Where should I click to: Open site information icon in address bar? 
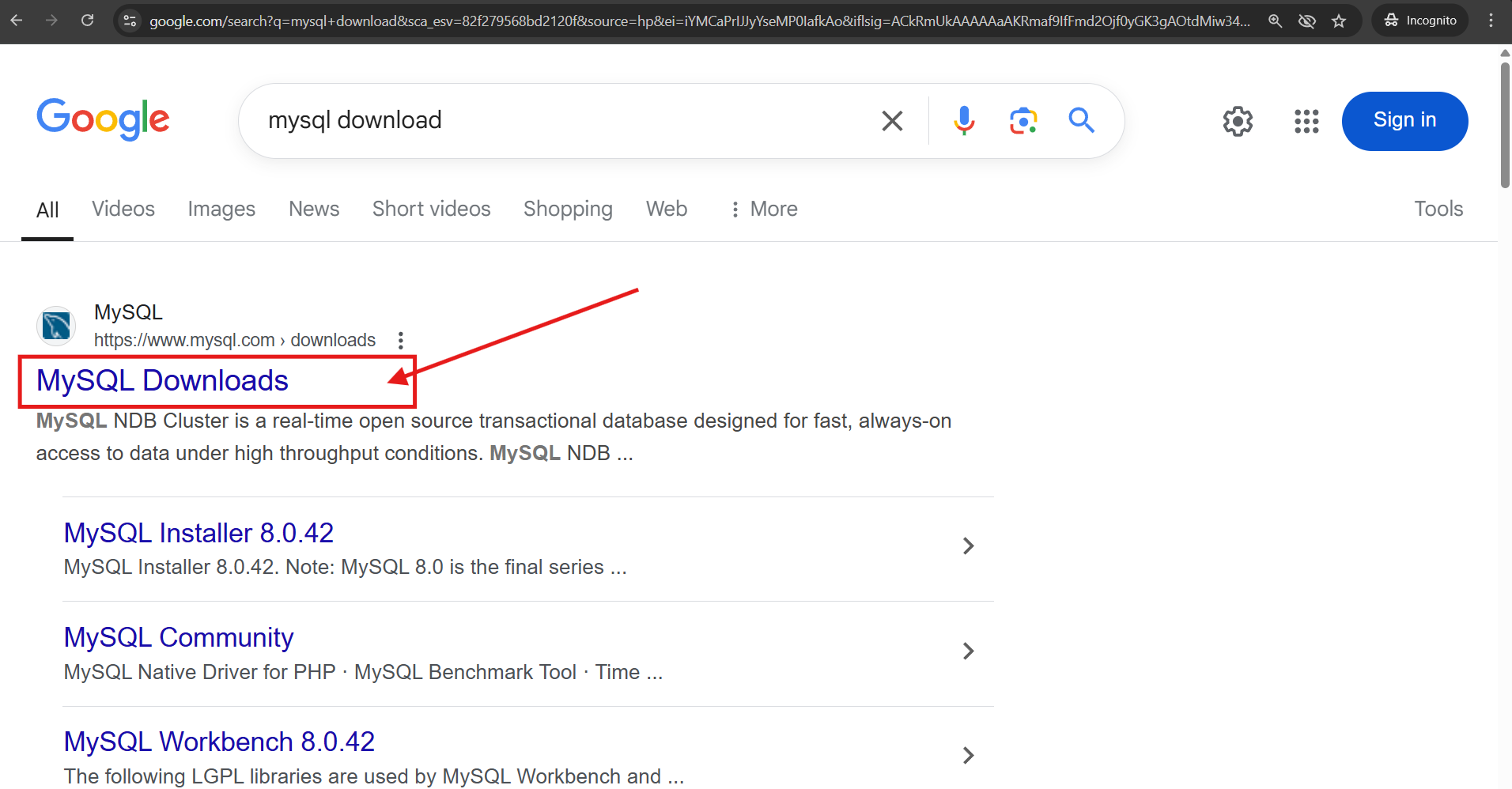tap(130, 21)
